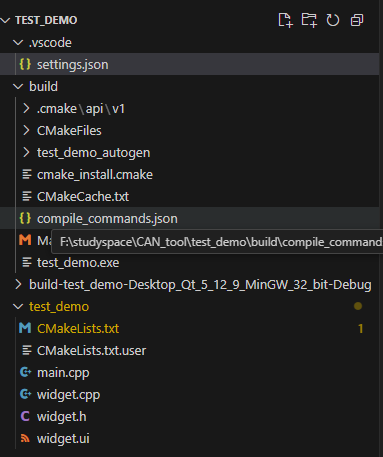
Task: Collapse the .vscode folder chevron
Action: point(18,42)
